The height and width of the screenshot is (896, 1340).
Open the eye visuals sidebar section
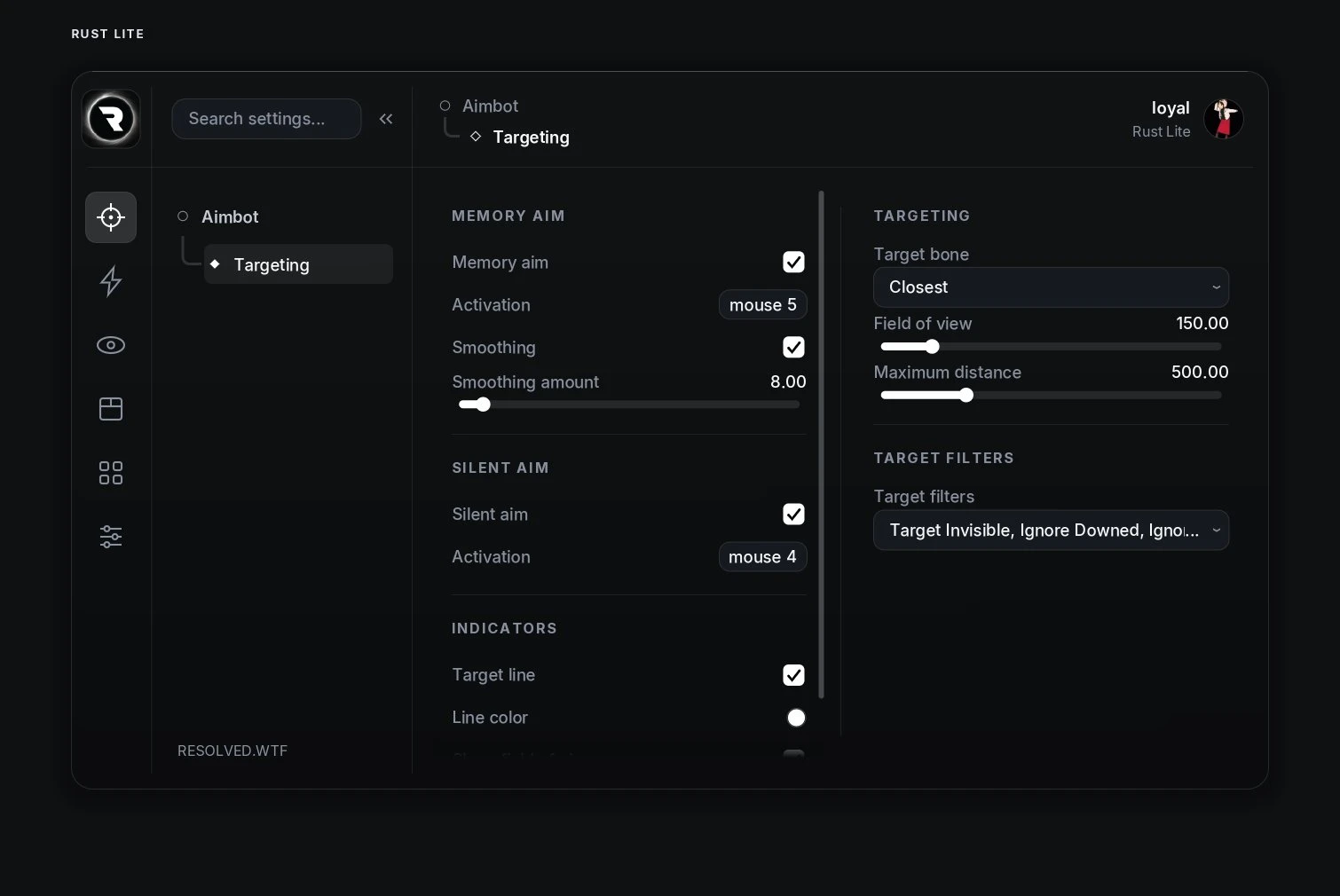click(x=111, y=345)
